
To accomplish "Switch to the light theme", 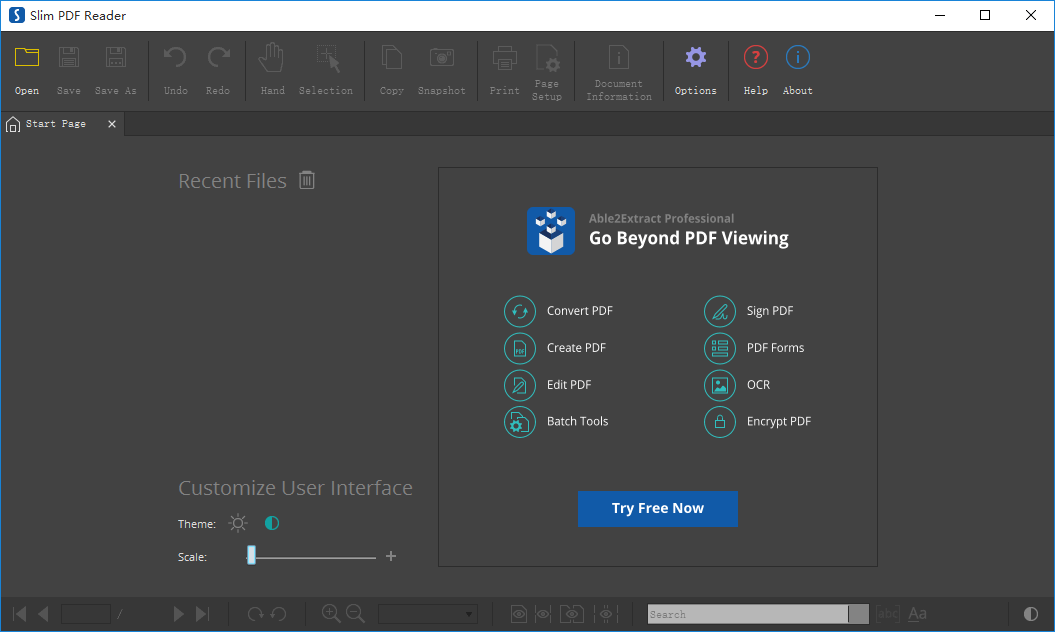I will tap(238, 523).
